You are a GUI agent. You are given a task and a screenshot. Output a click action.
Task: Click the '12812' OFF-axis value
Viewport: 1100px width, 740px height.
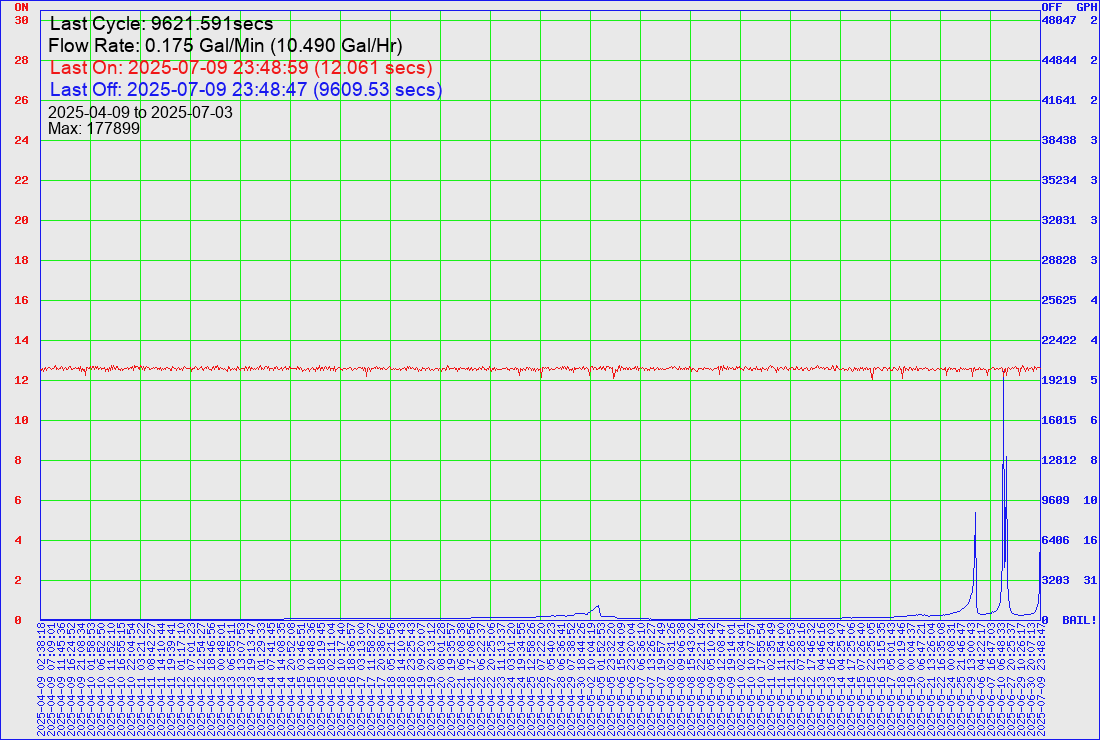1059,460
